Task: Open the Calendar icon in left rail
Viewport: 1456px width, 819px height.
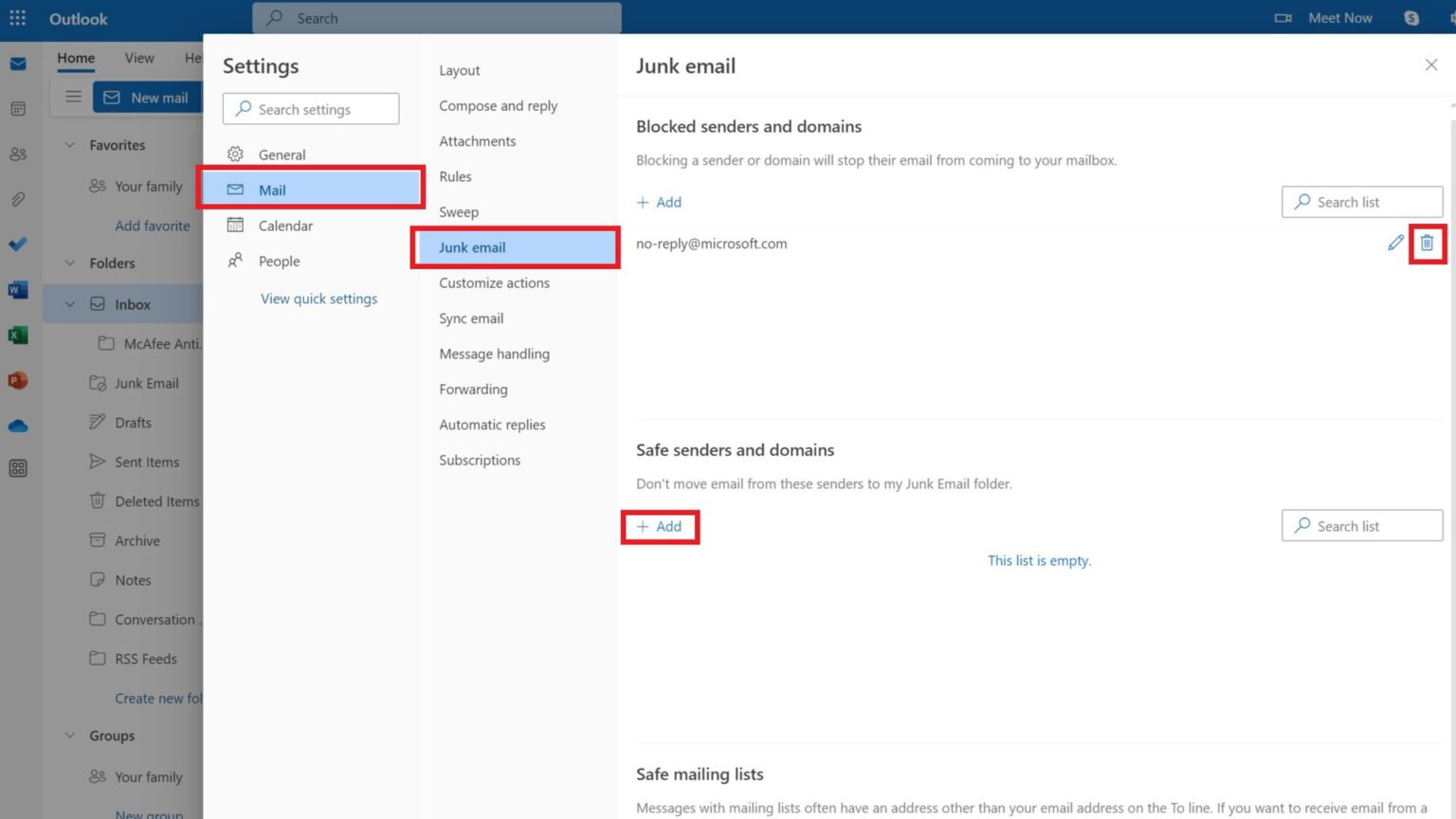Action: point(18,109)
